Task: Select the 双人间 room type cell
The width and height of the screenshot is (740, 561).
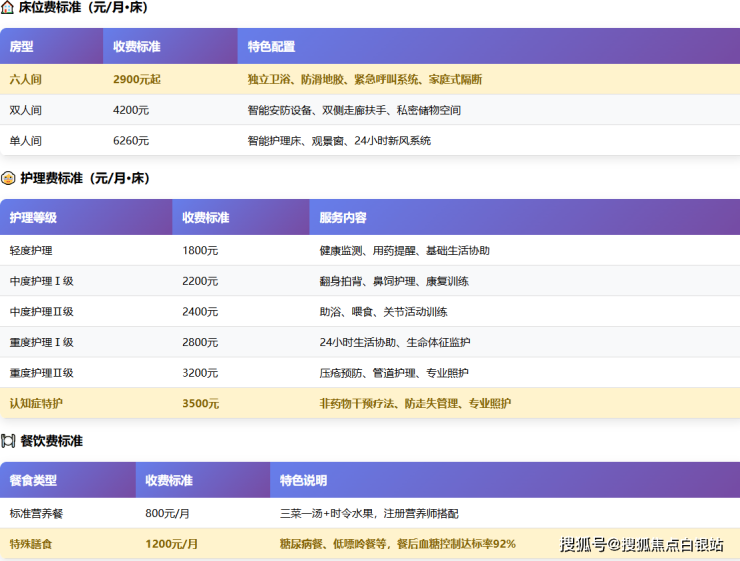Action: coord(26,110)
